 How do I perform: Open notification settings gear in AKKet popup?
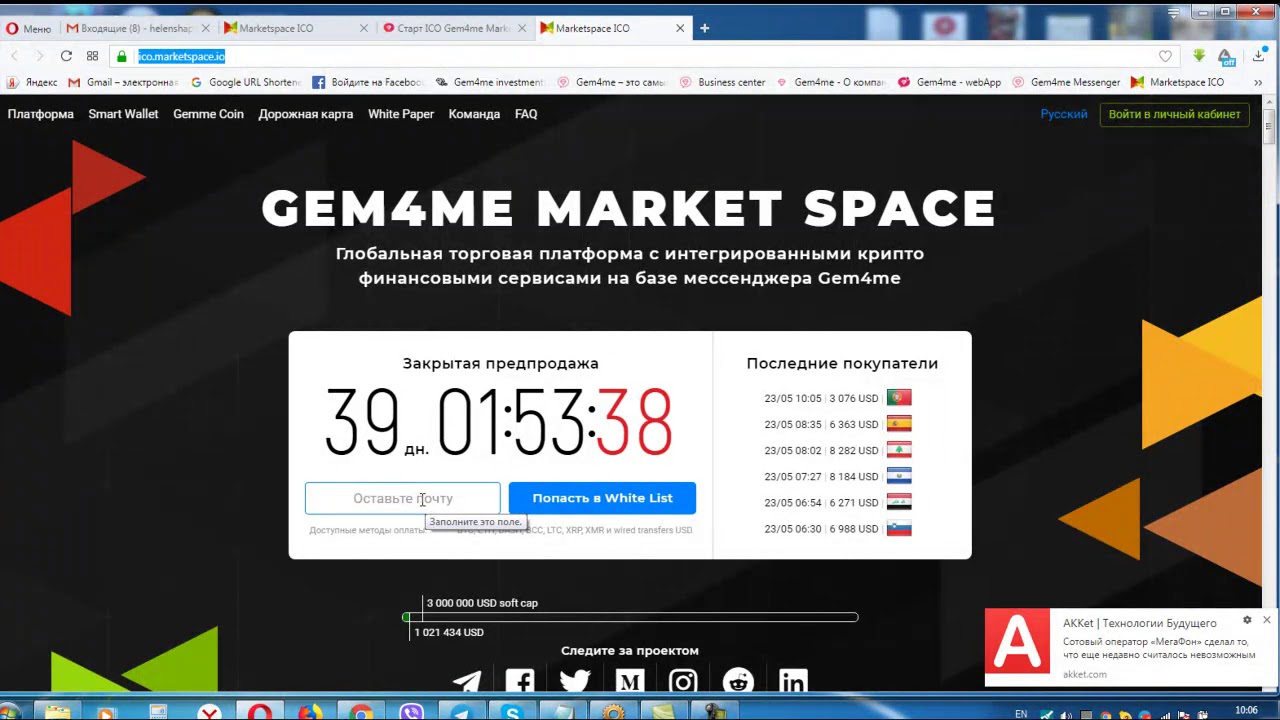[1247, 620]
